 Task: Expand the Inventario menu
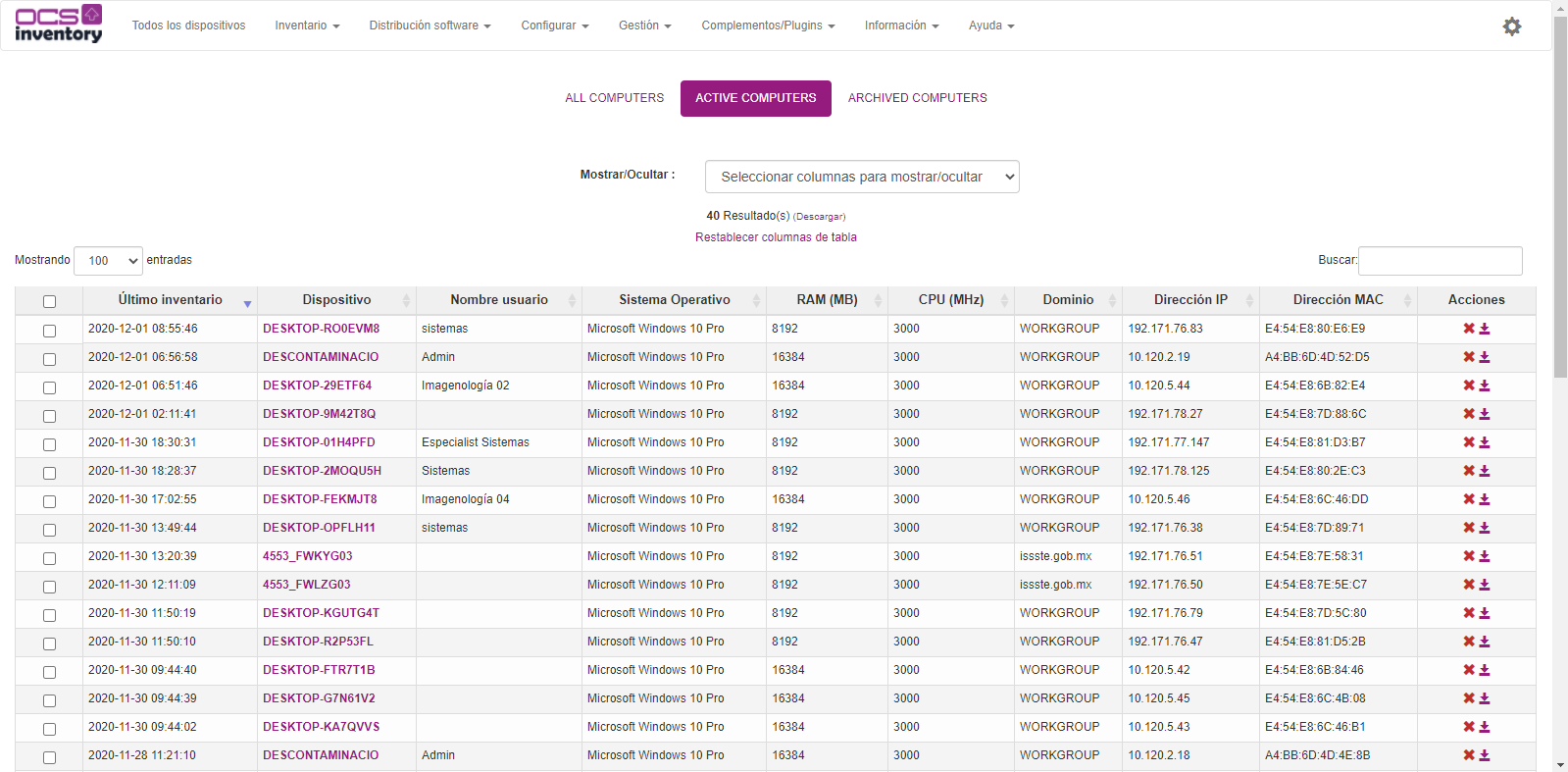pos(306,26)
